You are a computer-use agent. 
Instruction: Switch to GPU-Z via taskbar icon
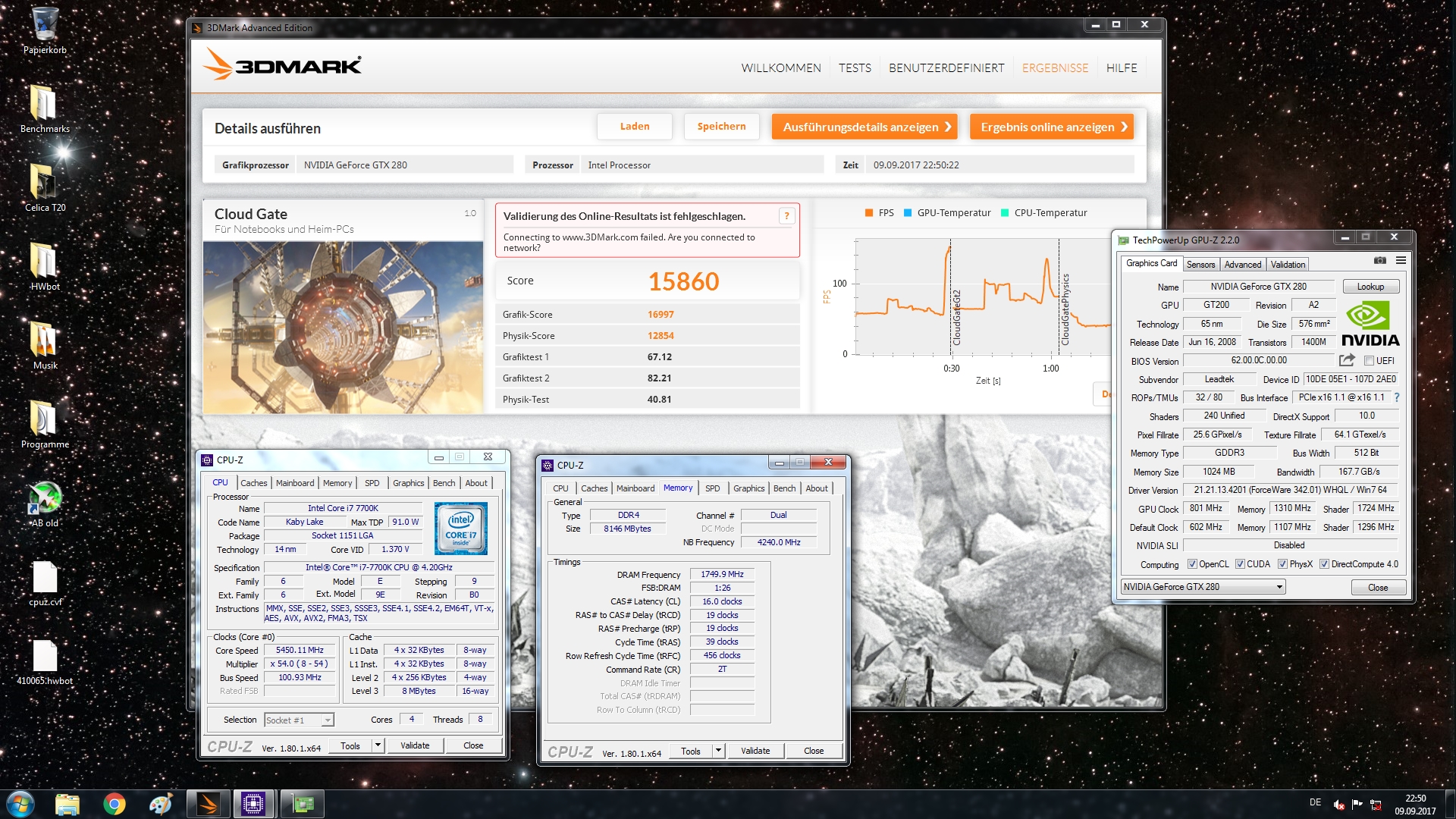303,804
